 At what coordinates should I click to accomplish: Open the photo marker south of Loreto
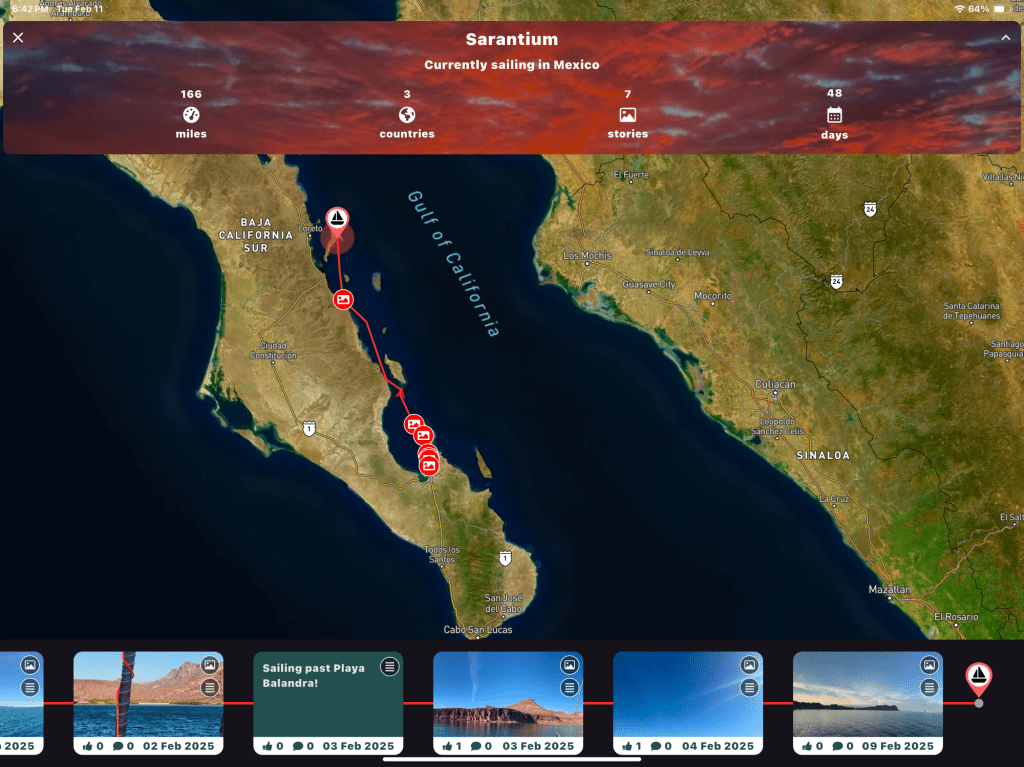(343, 299)
